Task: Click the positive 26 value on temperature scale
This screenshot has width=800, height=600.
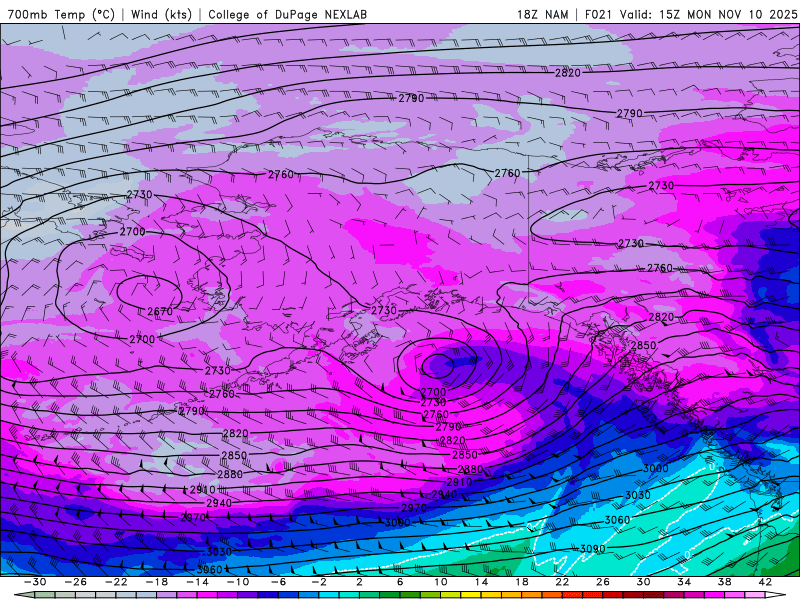Action: point(603,582)
